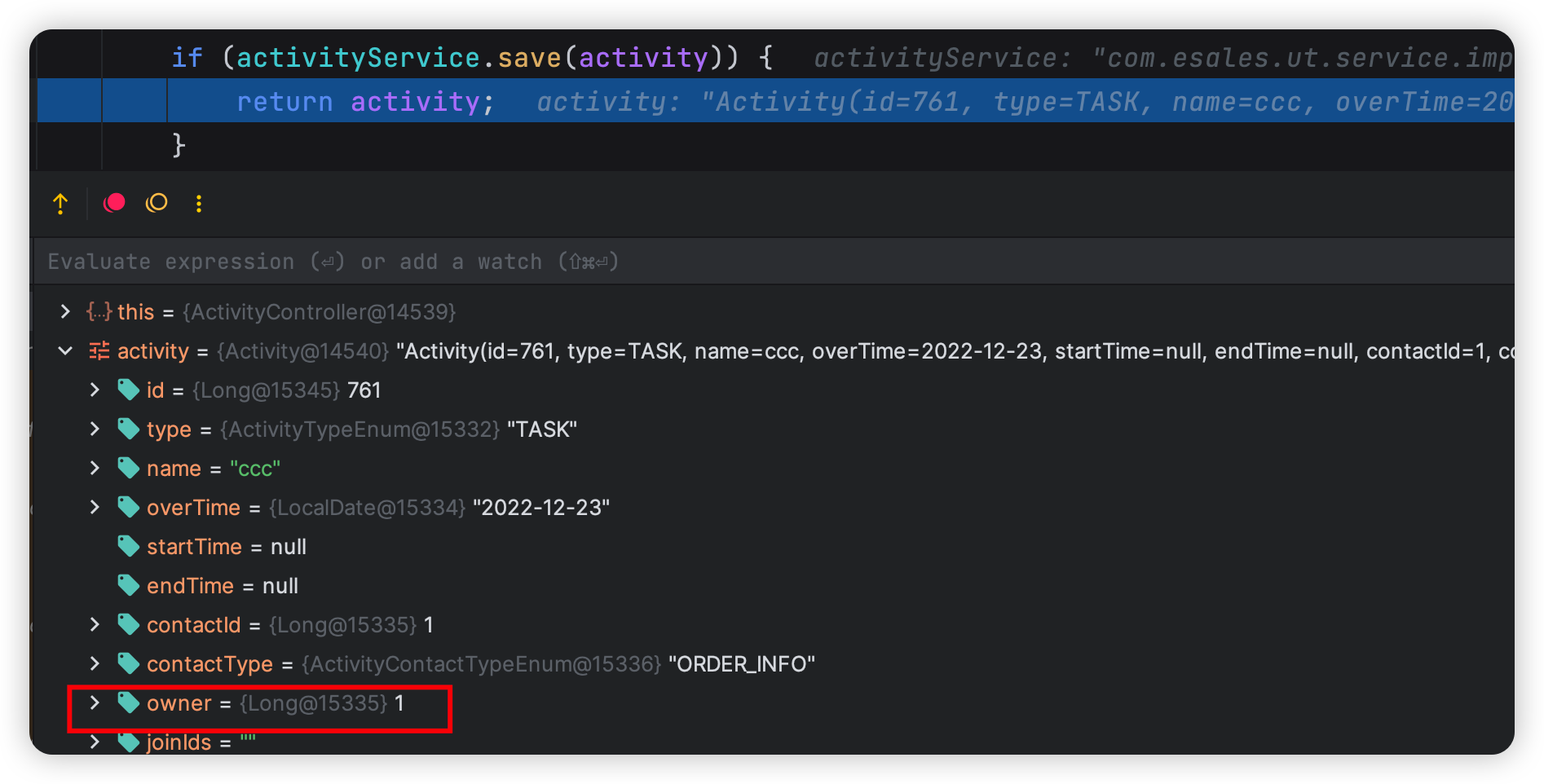Open the three-dot more options menu

[x=199, y=204]
